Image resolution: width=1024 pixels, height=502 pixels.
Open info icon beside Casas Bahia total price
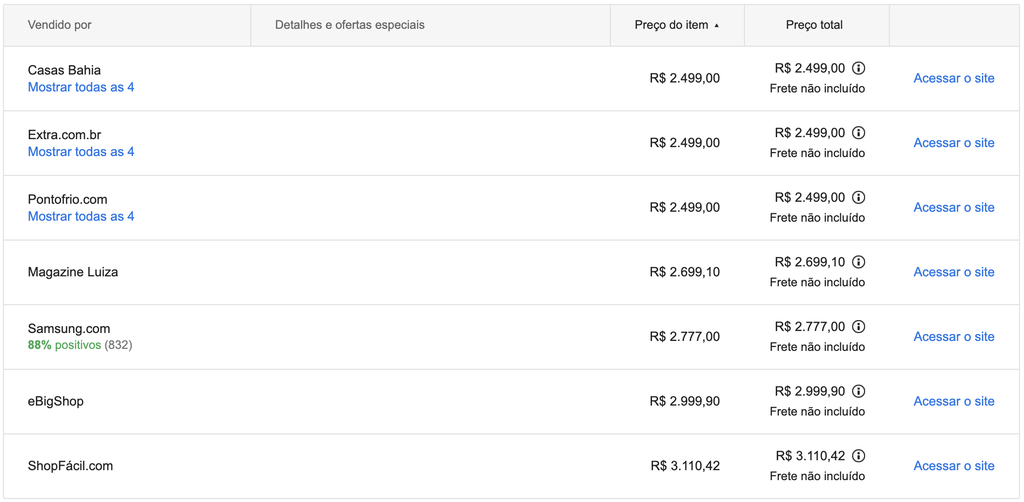(859, 68)
